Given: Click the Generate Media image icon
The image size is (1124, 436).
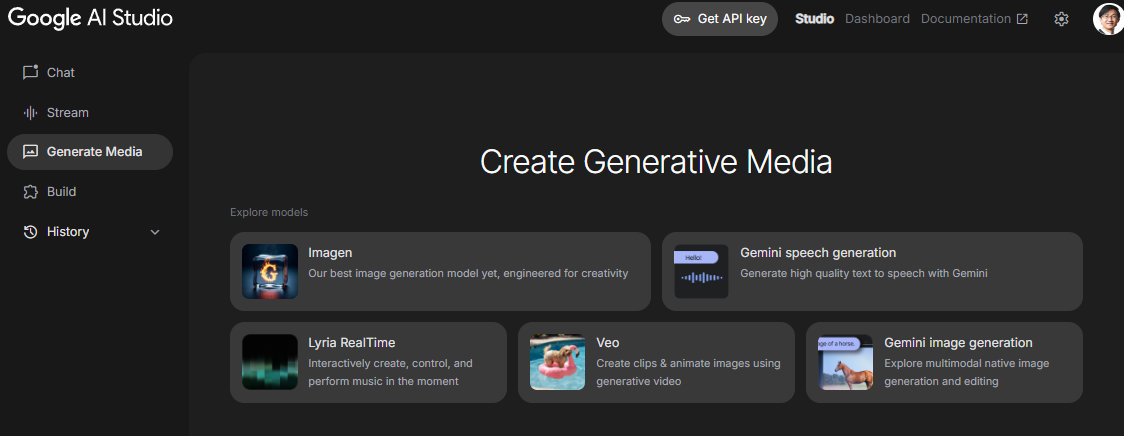Looking at the screenshot, I should pos(30,152).
